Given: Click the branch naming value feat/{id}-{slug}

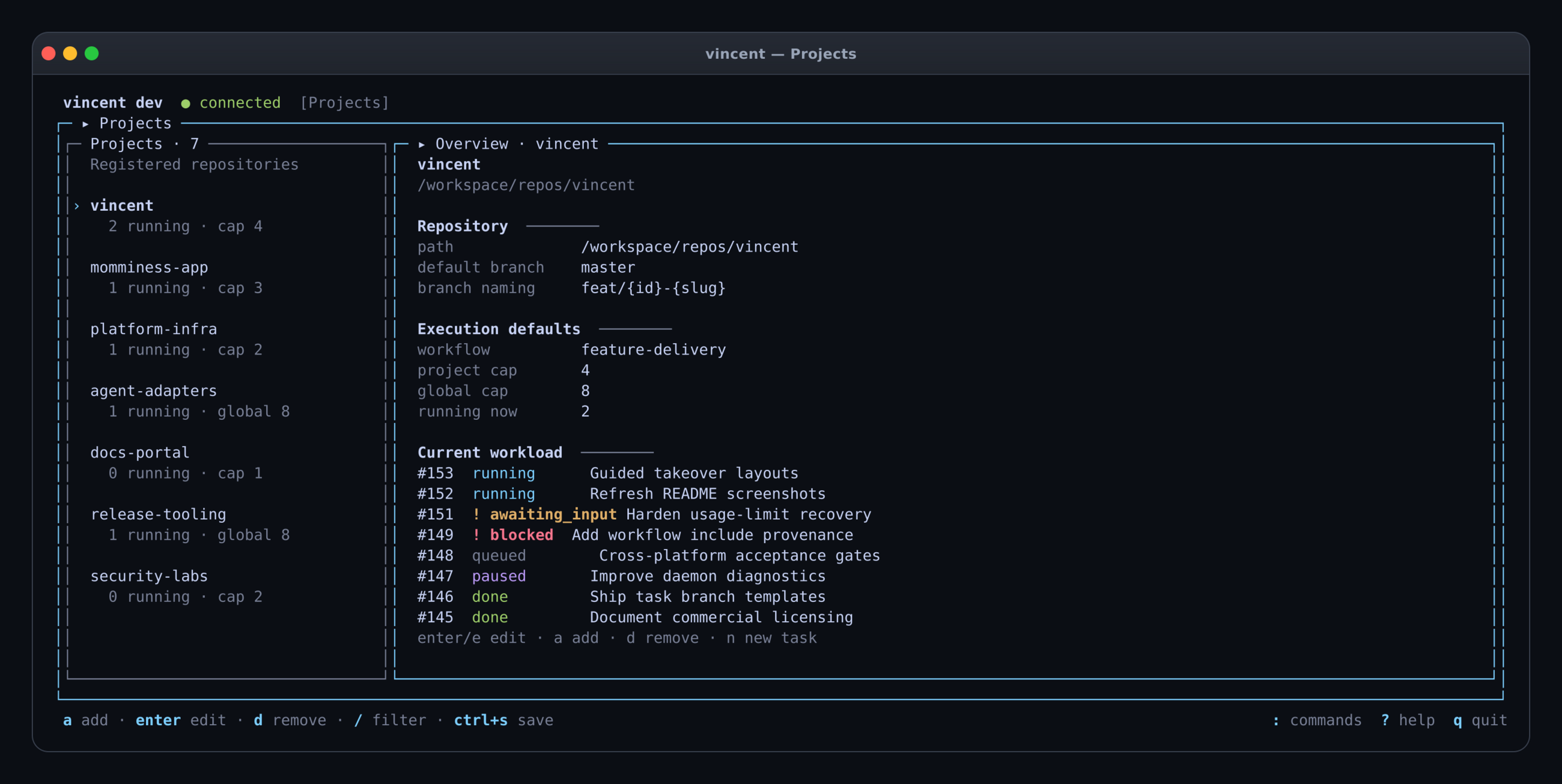Looking at the screenshot, I should pyautogui.click(x=653, y=288).
